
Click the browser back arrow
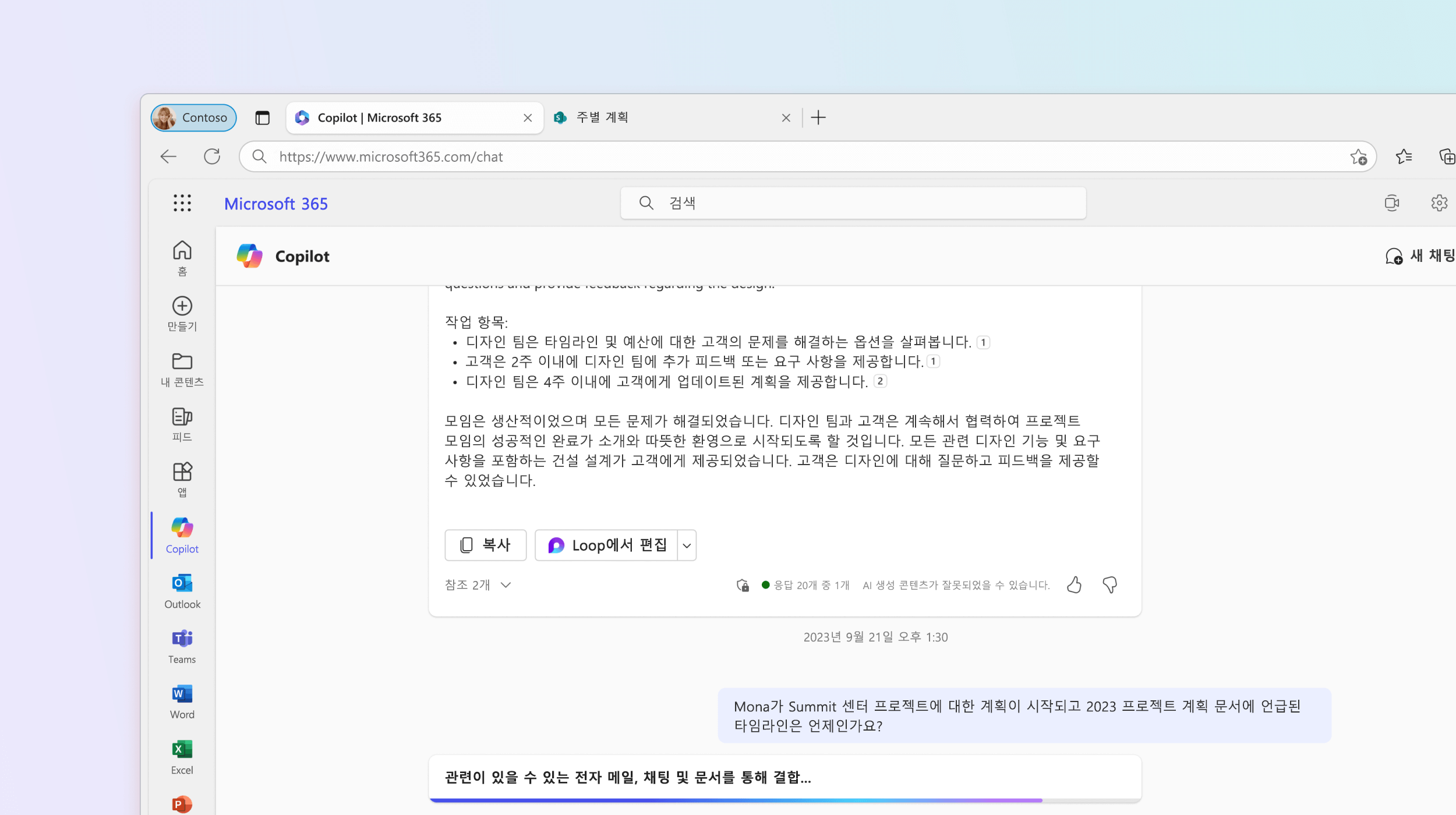[x=168, y=157]
